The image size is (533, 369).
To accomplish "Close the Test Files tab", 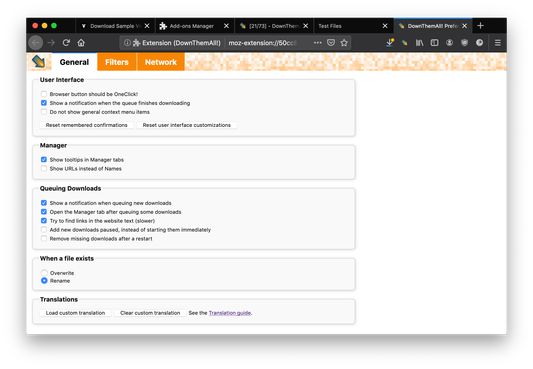I will (x=385, y=26).
